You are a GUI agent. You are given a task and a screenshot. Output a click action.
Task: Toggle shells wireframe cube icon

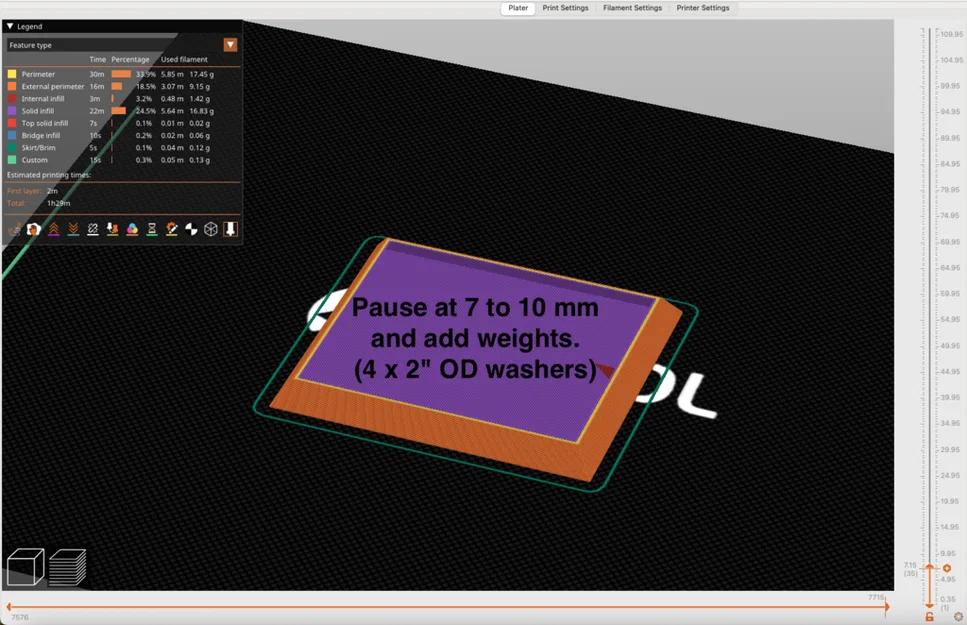tap(211, 229)
